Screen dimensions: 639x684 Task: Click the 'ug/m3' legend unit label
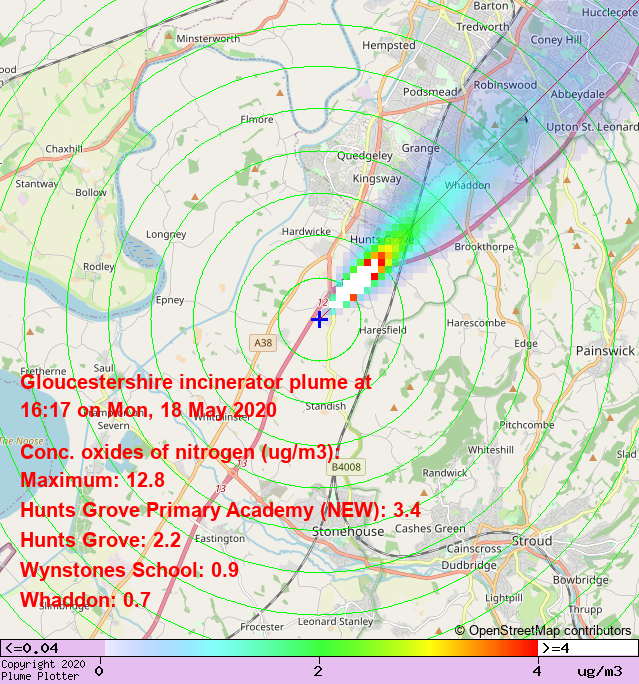(x=600, y=670)
